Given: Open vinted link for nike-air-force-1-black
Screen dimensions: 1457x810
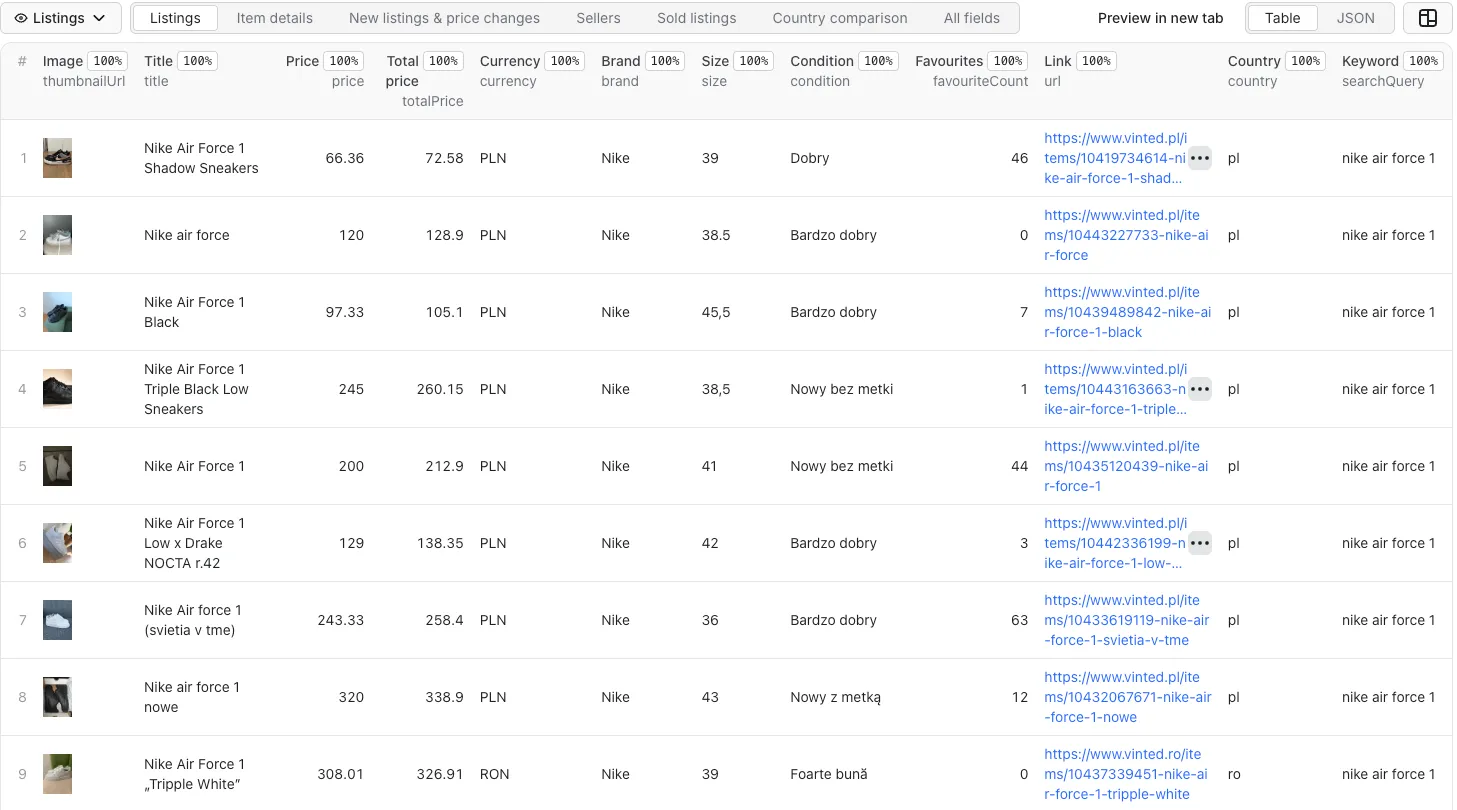Looking at the screenshot, I should click(1127, 312).
